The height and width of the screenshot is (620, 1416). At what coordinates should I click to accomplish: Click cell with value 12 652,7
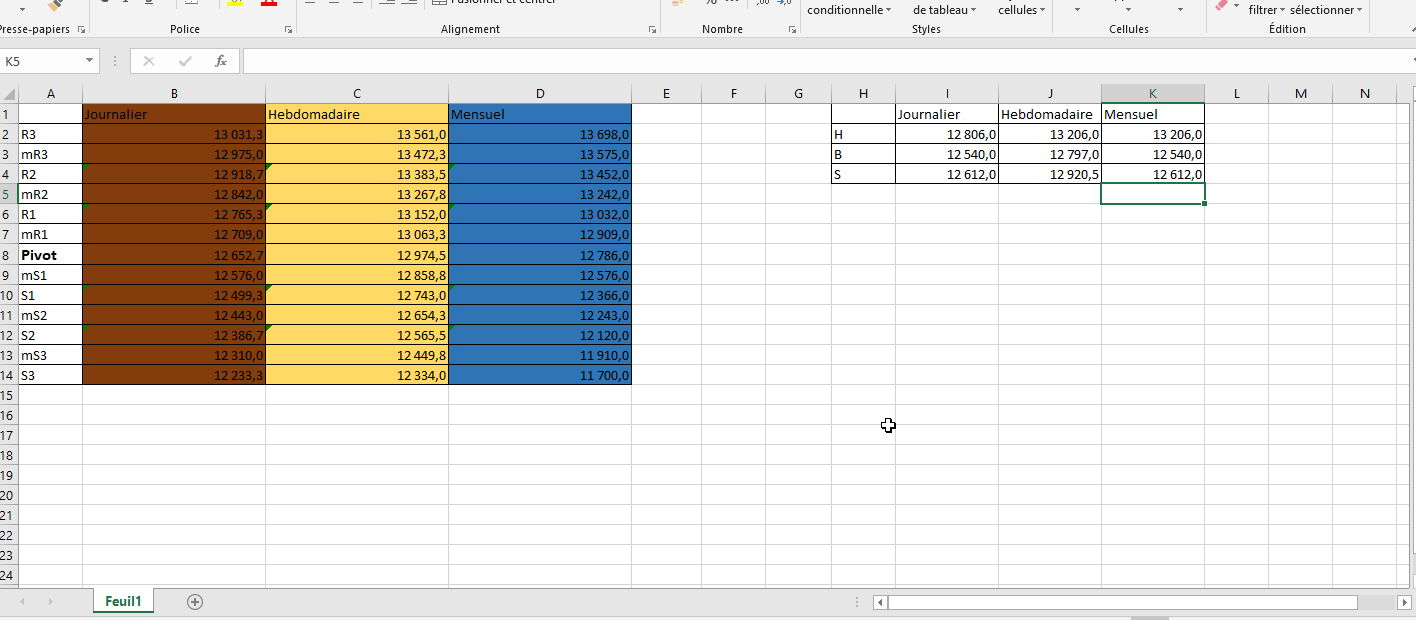pyautogui.click(x=174, y=255)
